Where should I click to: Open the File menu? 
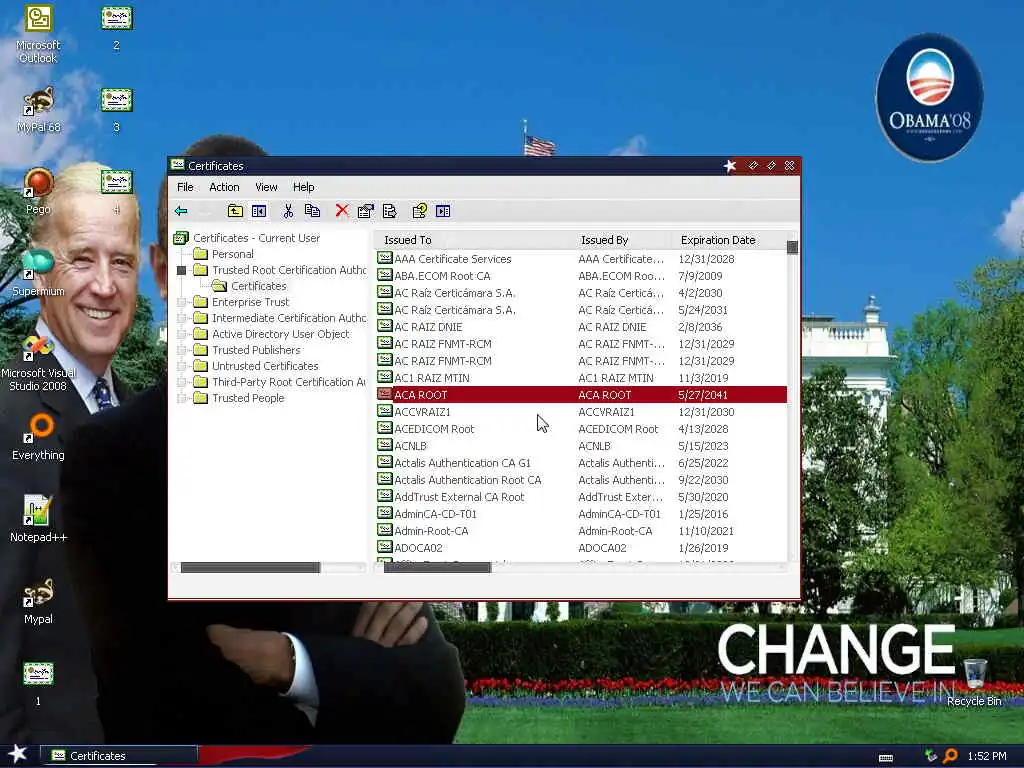click(x=185, y=187)
